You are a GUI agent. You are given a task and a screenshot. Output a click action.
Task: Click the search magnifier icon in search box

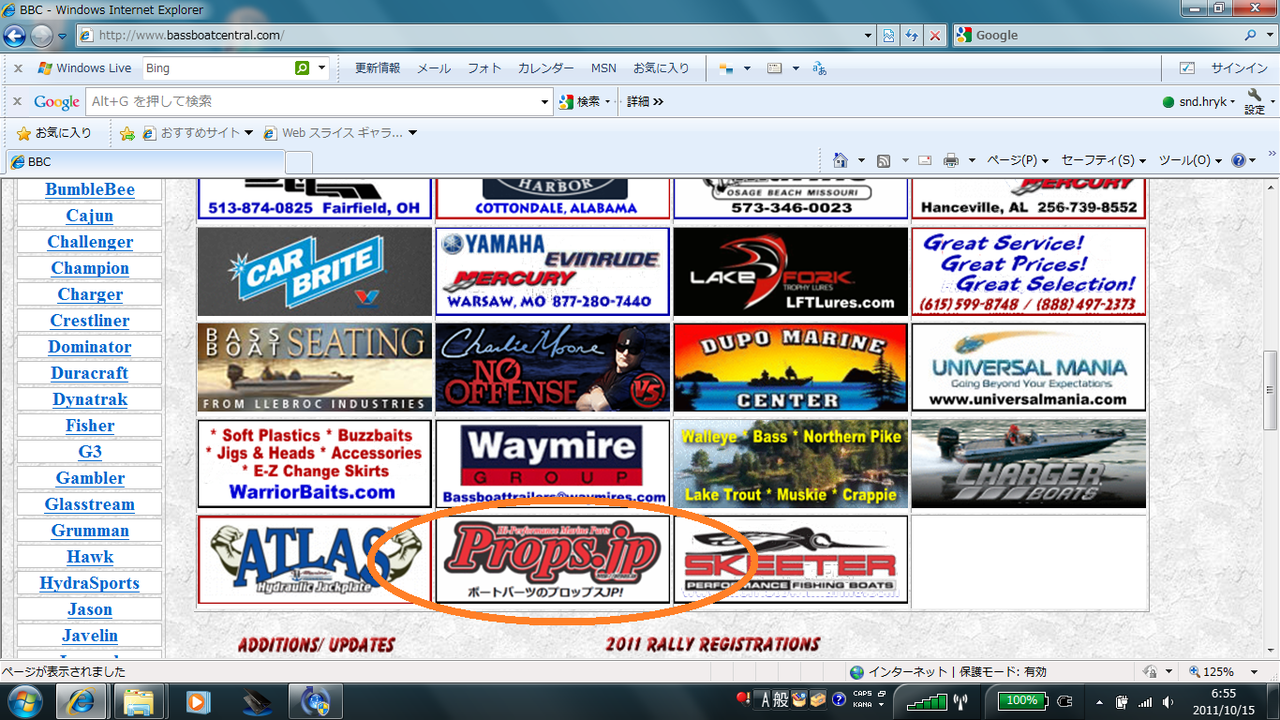[x=1251, y=35]
